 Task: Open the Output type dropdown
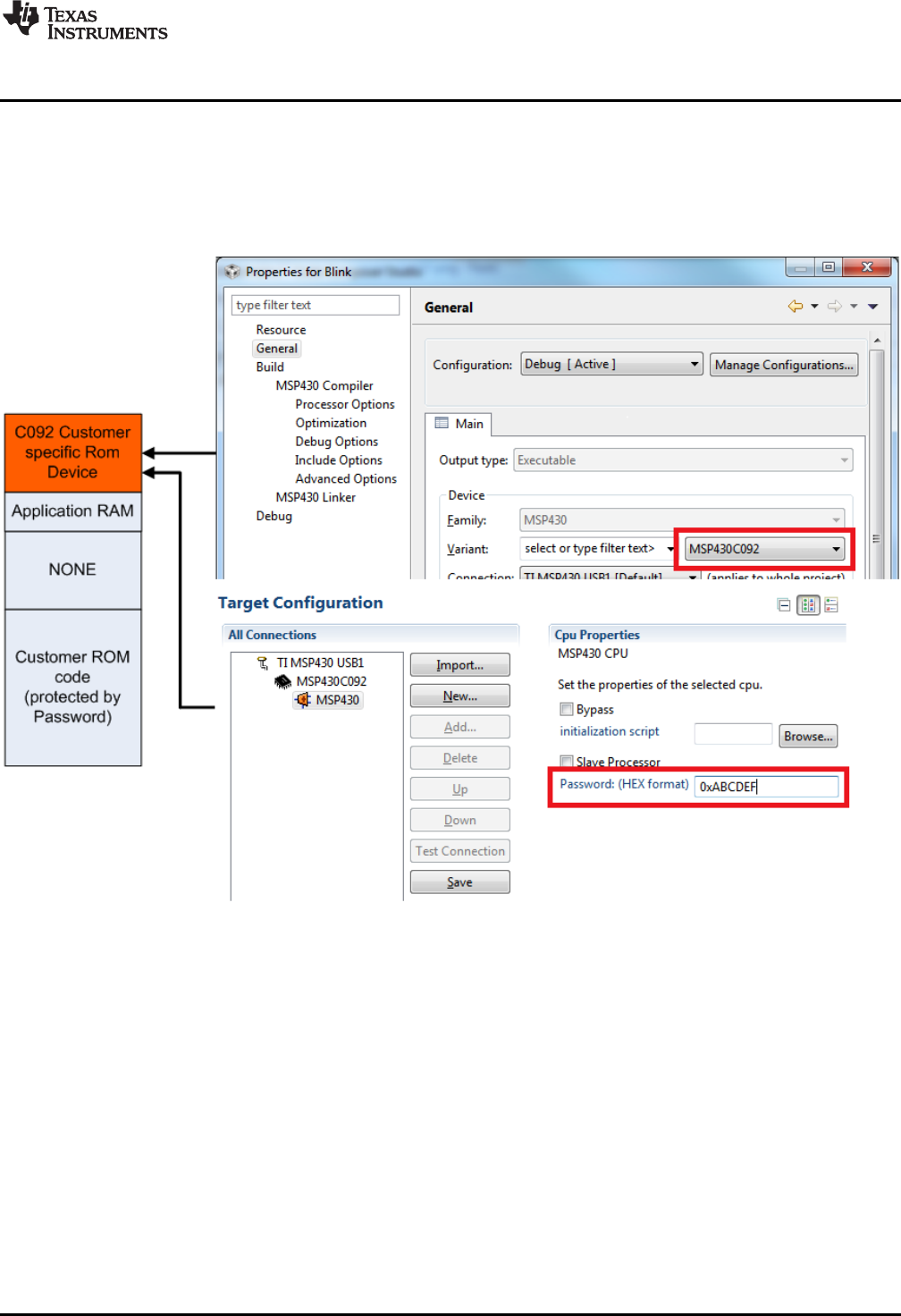pyautogui.click(x=683, y=460)
